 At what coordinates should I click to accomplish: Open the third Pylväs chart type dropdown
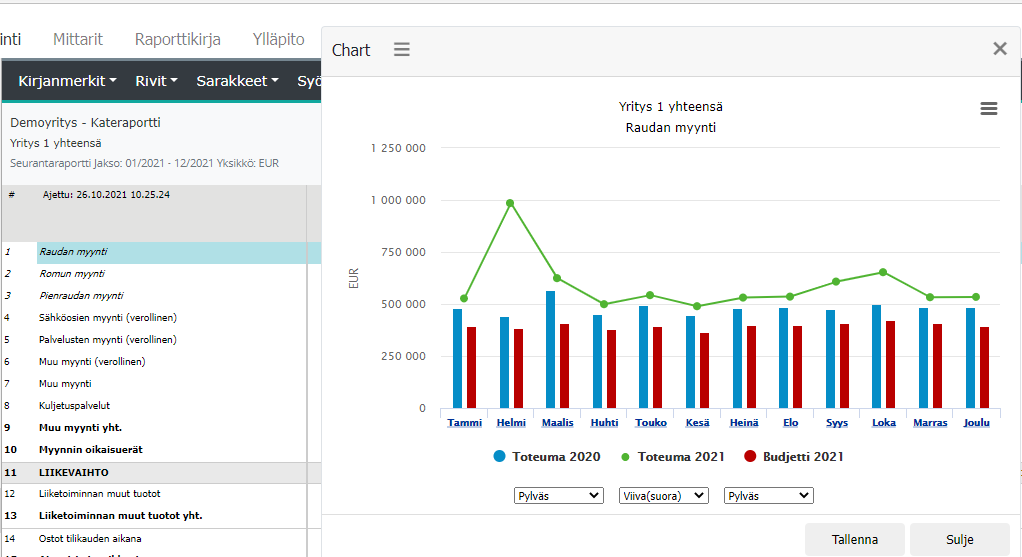pyautogui.click(x=768, y=495)
